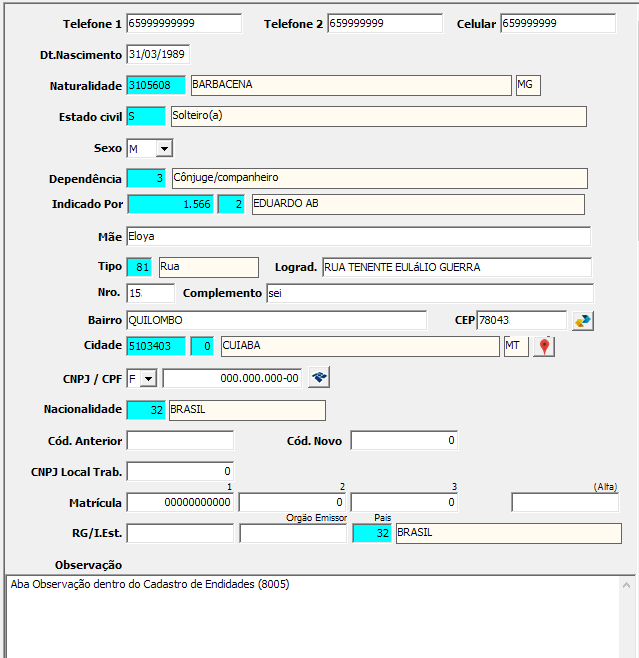Focus the Tipo code field 81
The image size is (639, 658).
point(139,267)
